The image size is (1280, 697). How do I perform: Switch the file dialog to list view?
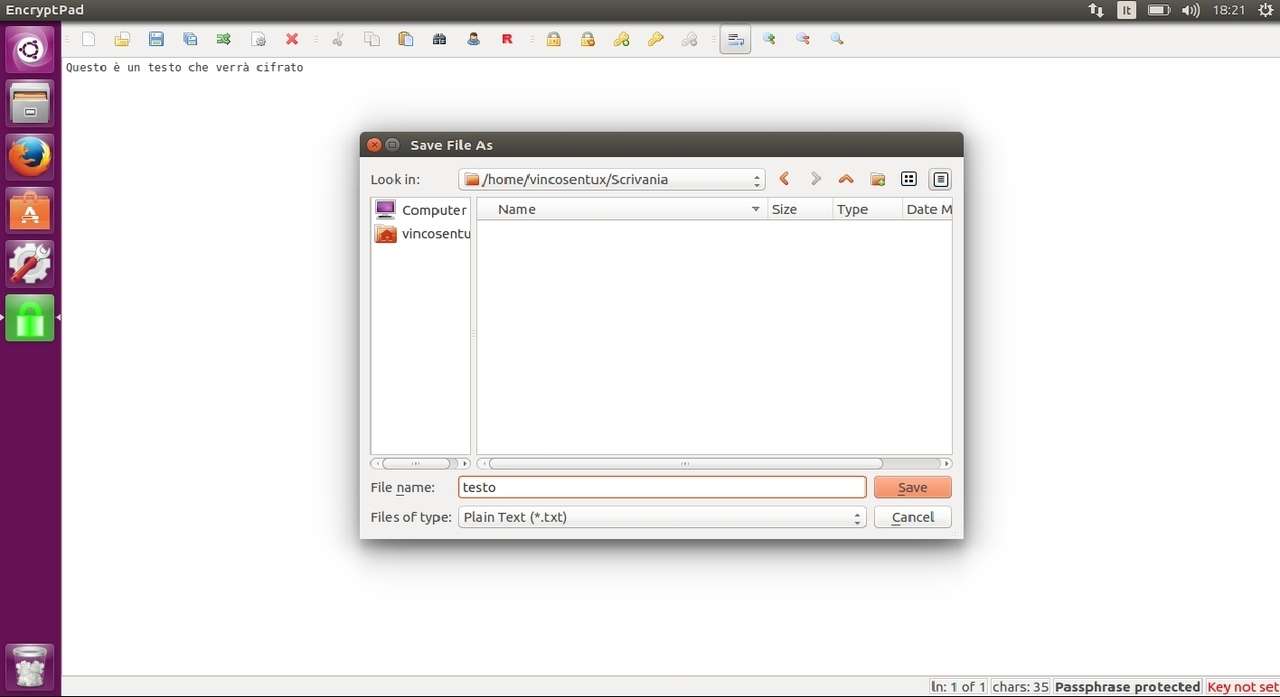click(908, 179)
